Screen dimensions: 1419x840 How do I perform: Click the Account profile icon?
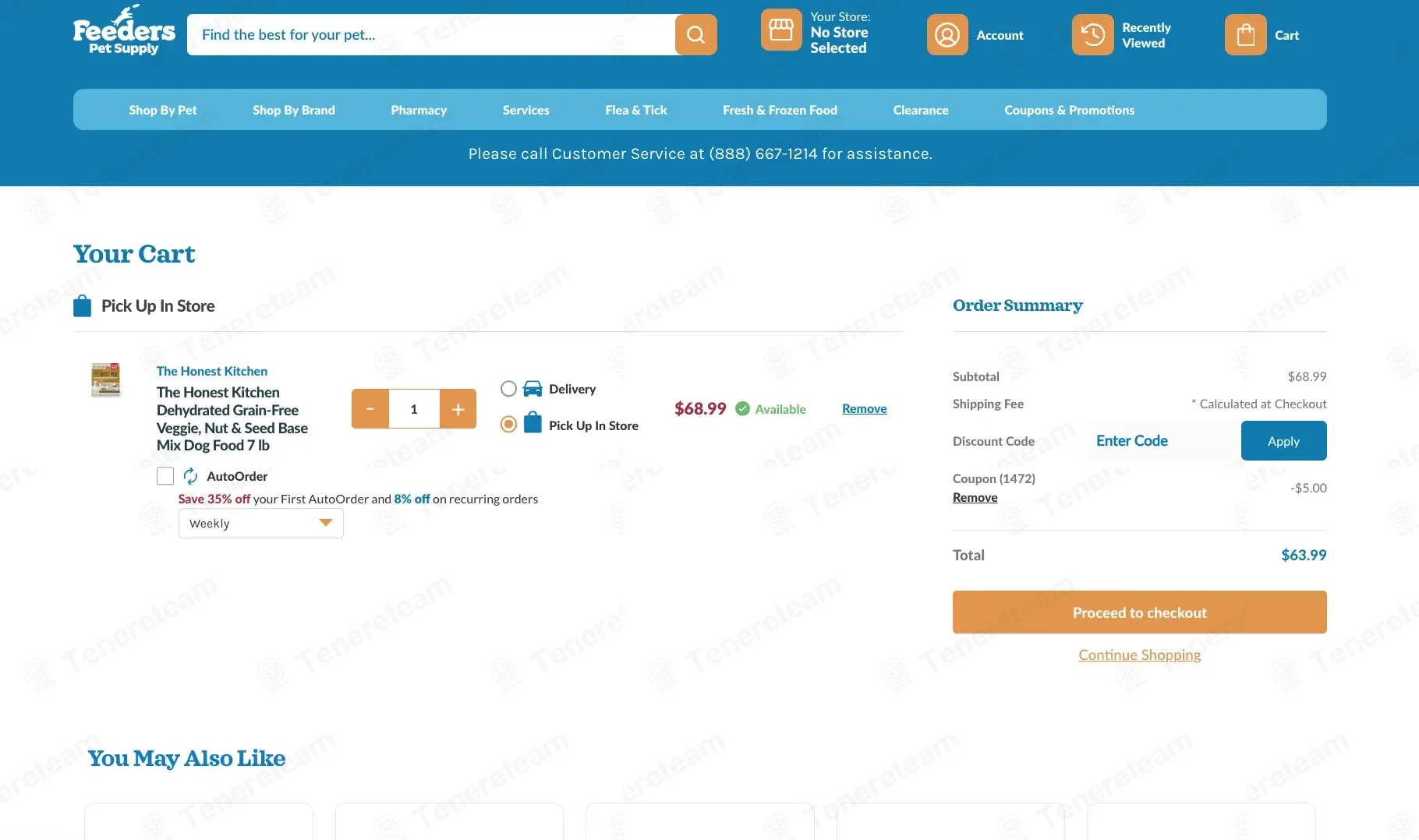pyautogui.click(x=947, y=35)
